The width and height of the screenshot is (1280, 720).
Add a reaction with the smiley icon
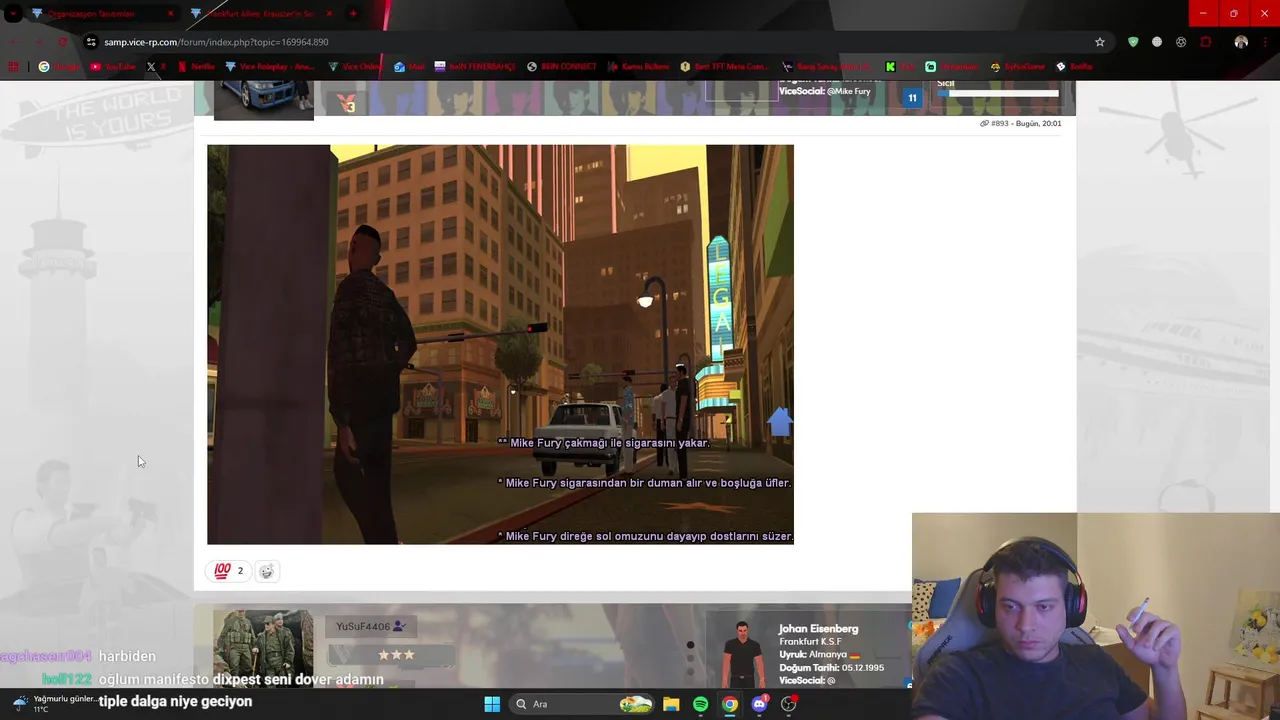266,571
